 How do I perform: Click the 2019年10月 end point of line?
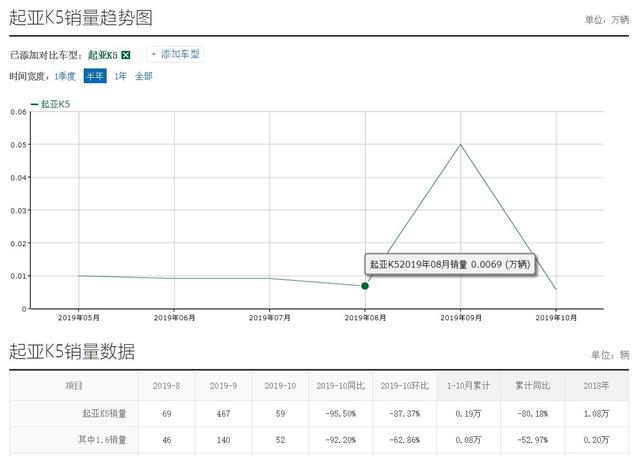556,289
